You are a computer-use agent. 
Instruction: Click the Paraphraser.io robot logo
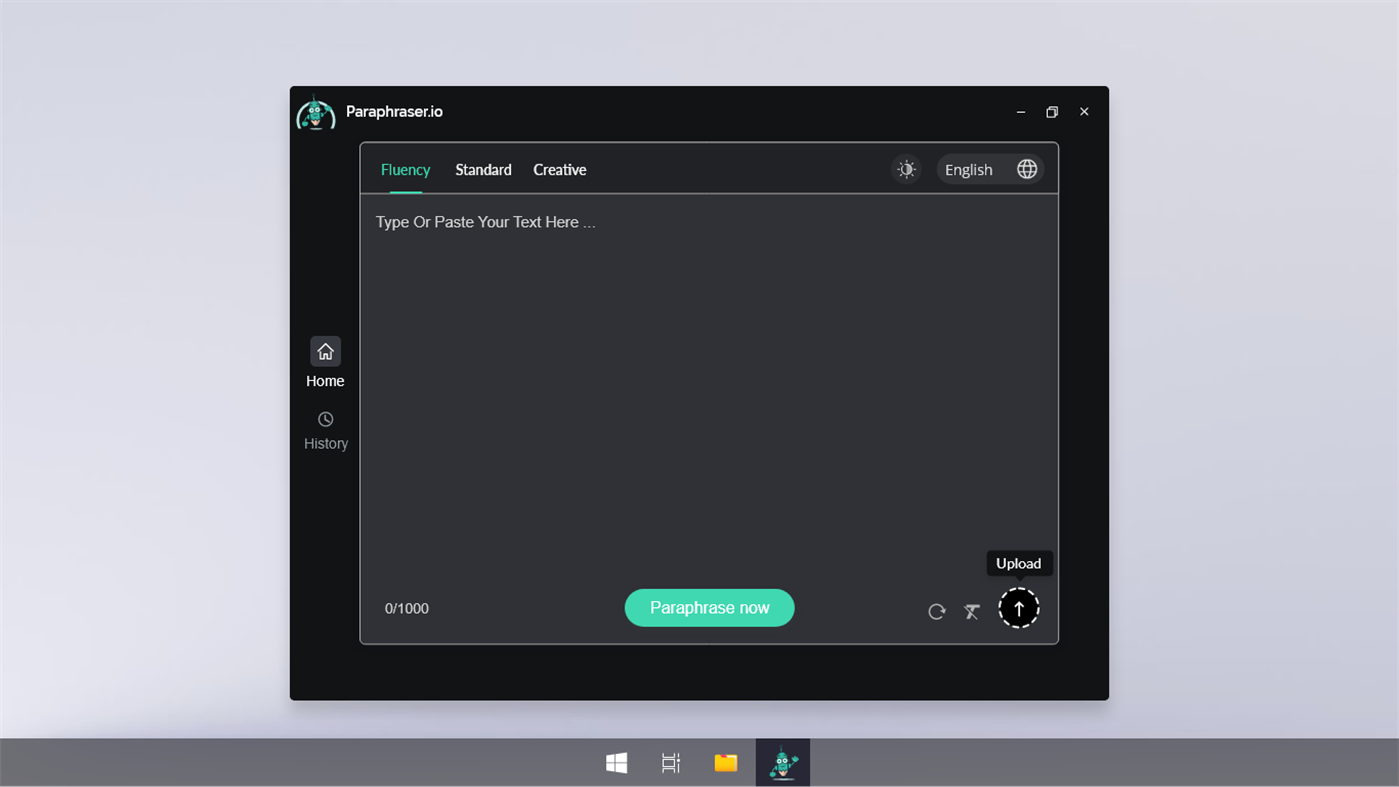pyautogui.click(x=315, y=112)
